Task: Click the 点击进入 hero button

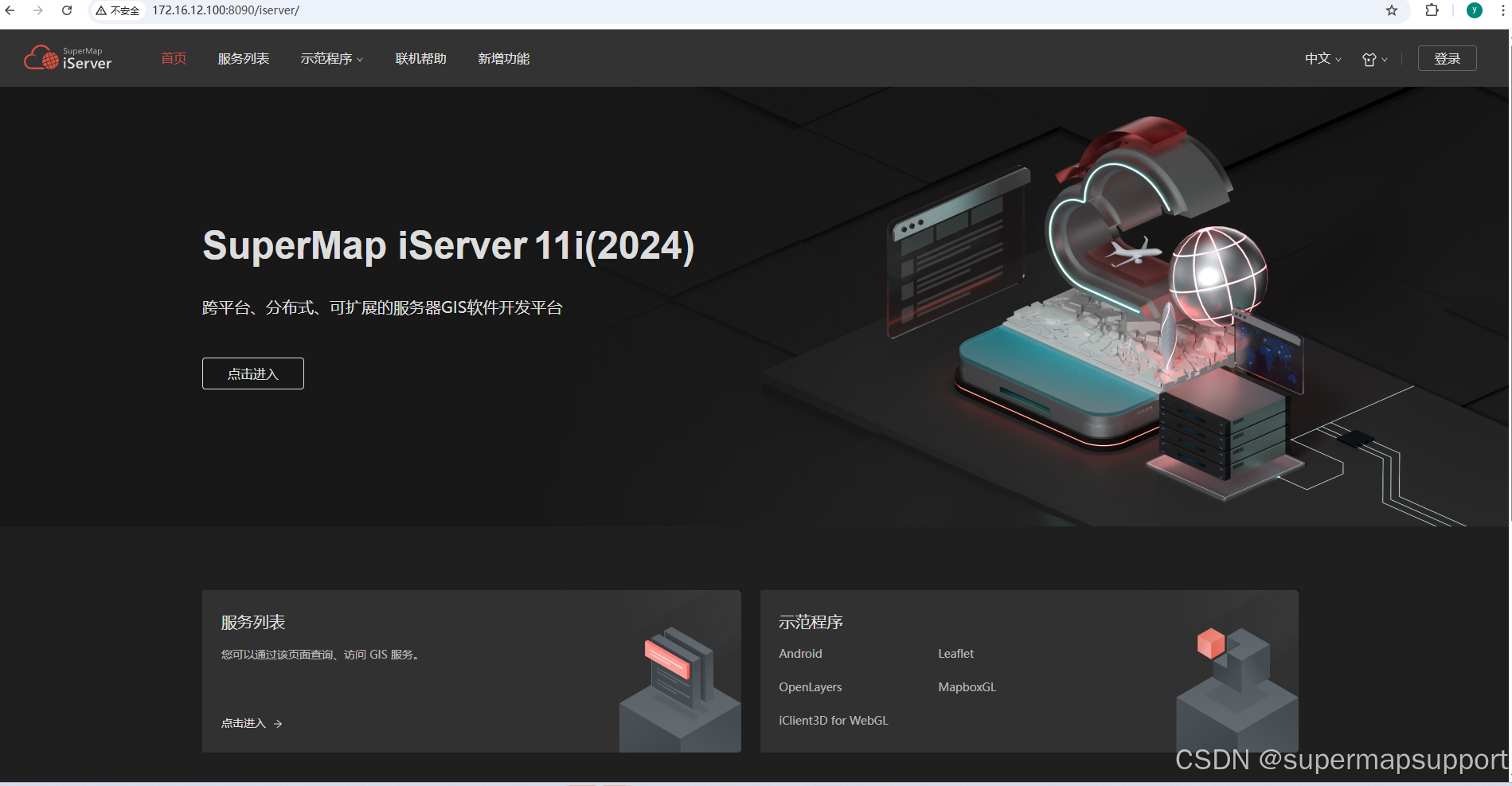Action: 252,373
